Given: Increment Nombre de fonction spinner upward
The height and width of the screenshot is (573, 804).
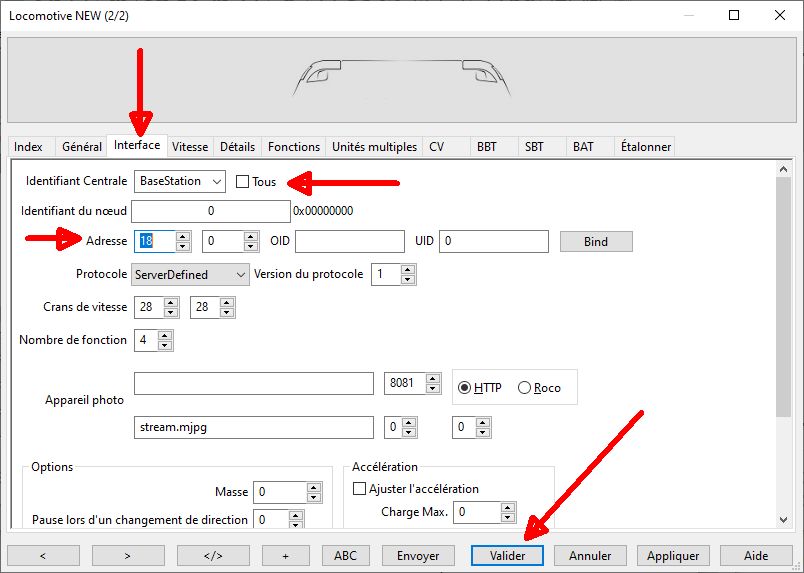Looking at the screenshot, I should tap(165, 335).
